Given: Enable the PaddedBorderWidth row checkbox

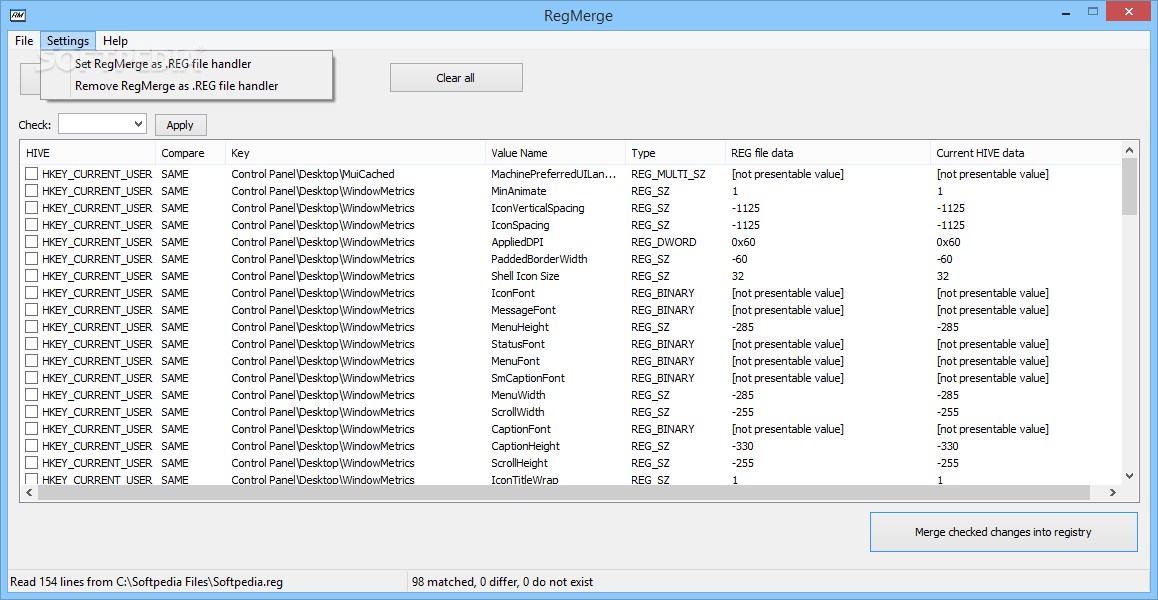Looking at the screenshot, I should (32, 259).
